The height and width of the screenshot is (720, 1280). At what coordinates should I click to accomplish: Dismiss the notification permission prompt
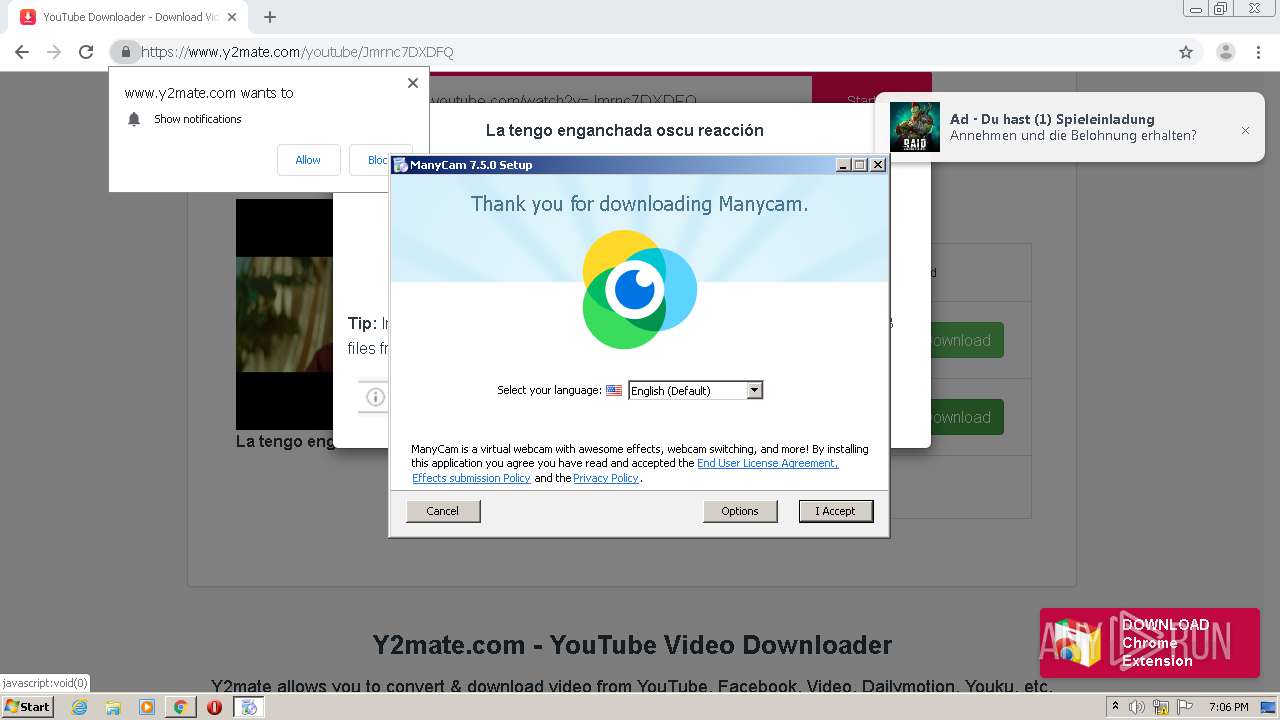point(413,83)
